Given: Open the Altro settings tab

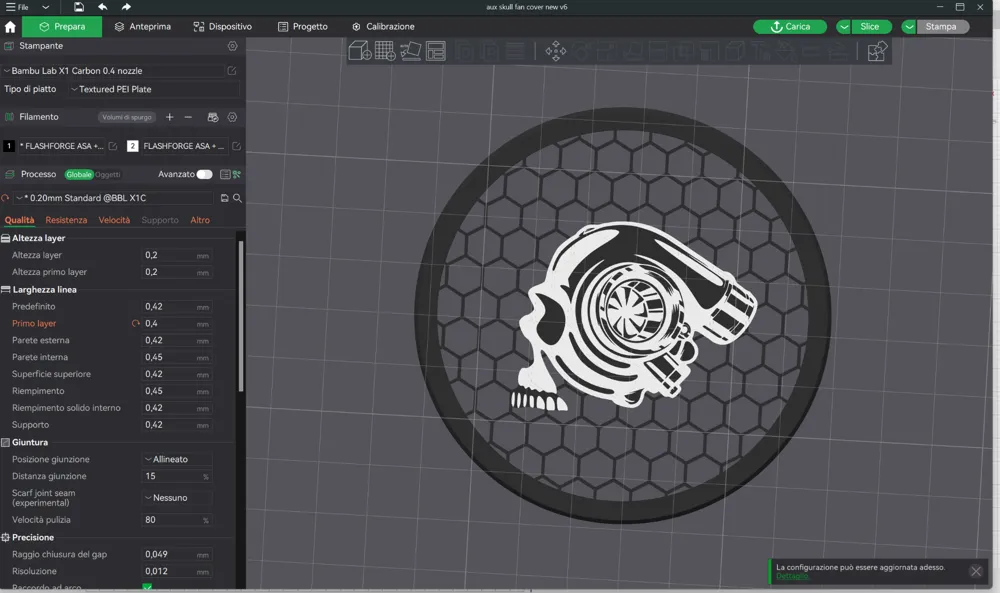Looking at the screenshot, I should pos(200,220).
